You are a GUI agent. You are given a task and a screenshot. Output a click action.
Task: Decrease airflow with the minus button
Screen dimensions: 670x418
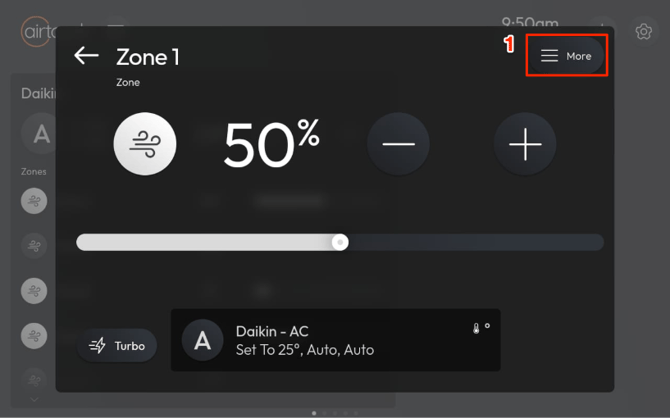398,144
